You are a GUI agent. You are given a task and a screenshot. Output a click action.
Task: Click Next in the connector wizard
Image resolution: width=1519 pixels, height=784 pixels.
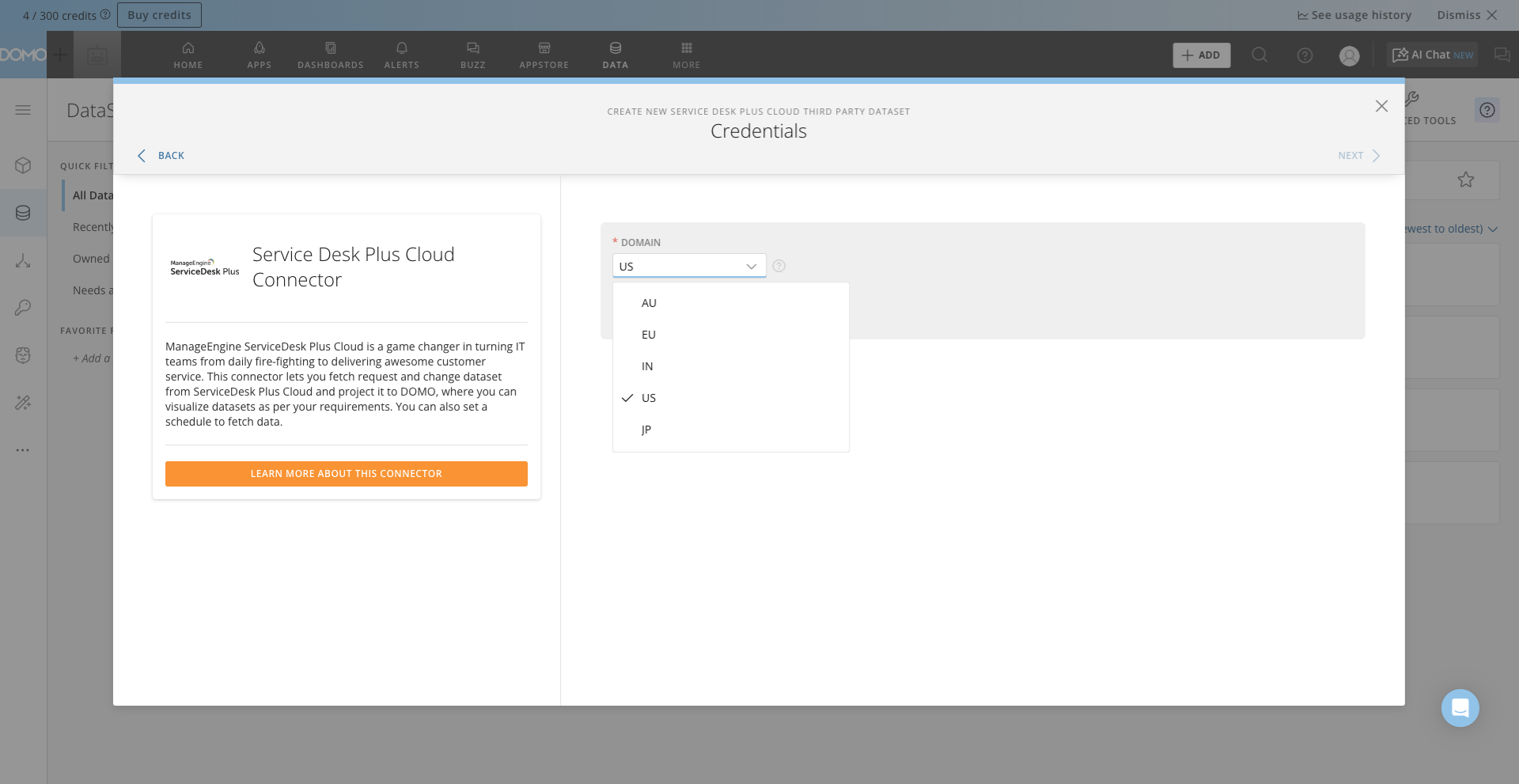[1359, 156]
